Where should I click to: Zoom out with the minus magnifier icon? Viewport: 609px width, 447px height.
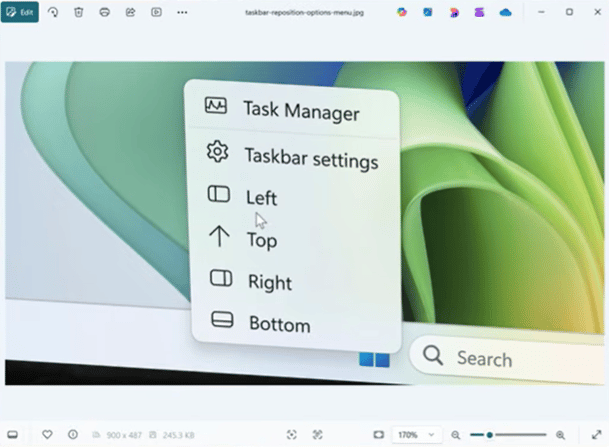[x=456, y=435]
